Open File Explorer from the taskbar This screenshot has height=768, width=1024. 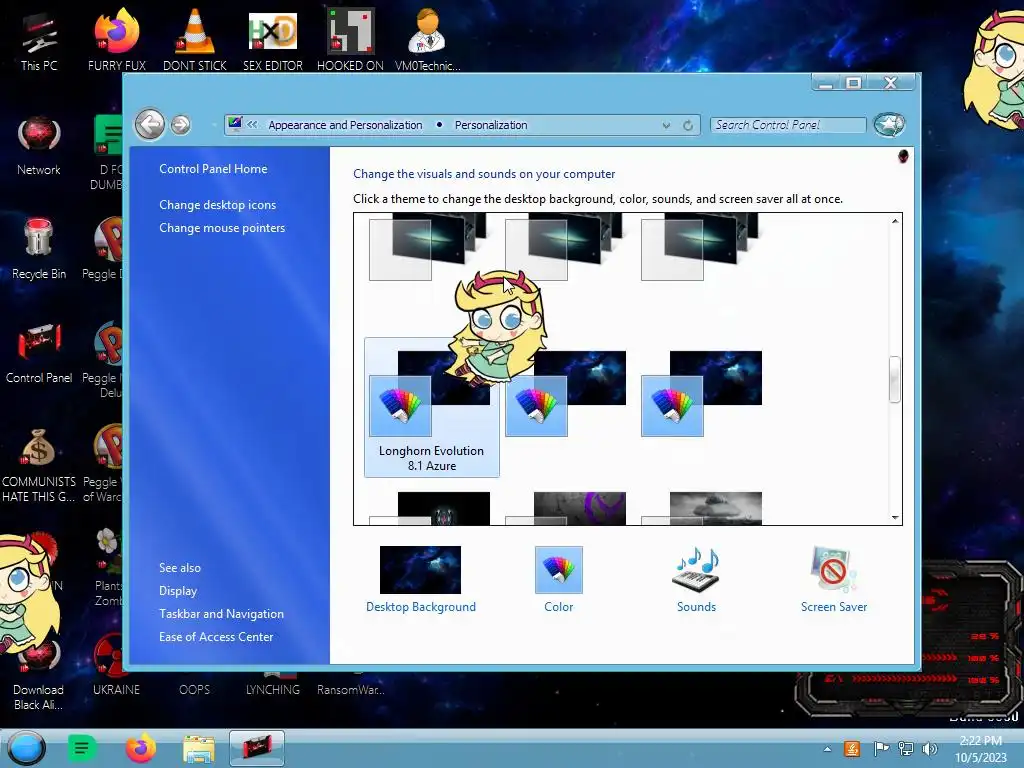click(199, 749)
